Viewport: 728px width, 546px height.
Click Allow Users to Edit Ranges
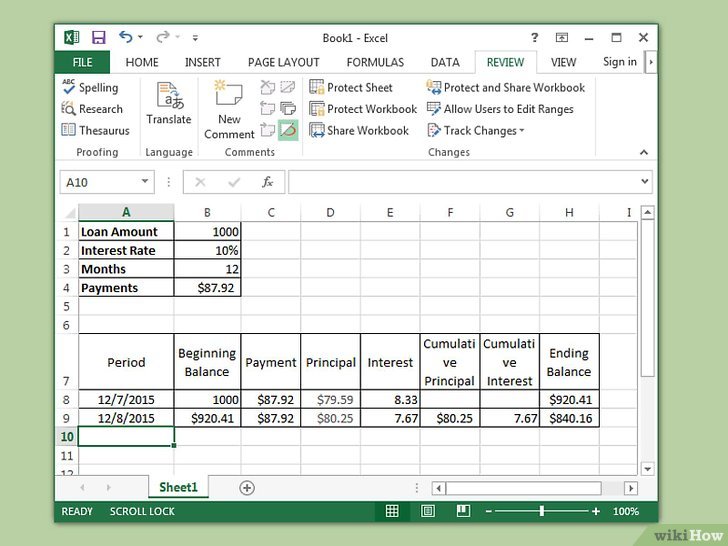click(x=500, y=109)
